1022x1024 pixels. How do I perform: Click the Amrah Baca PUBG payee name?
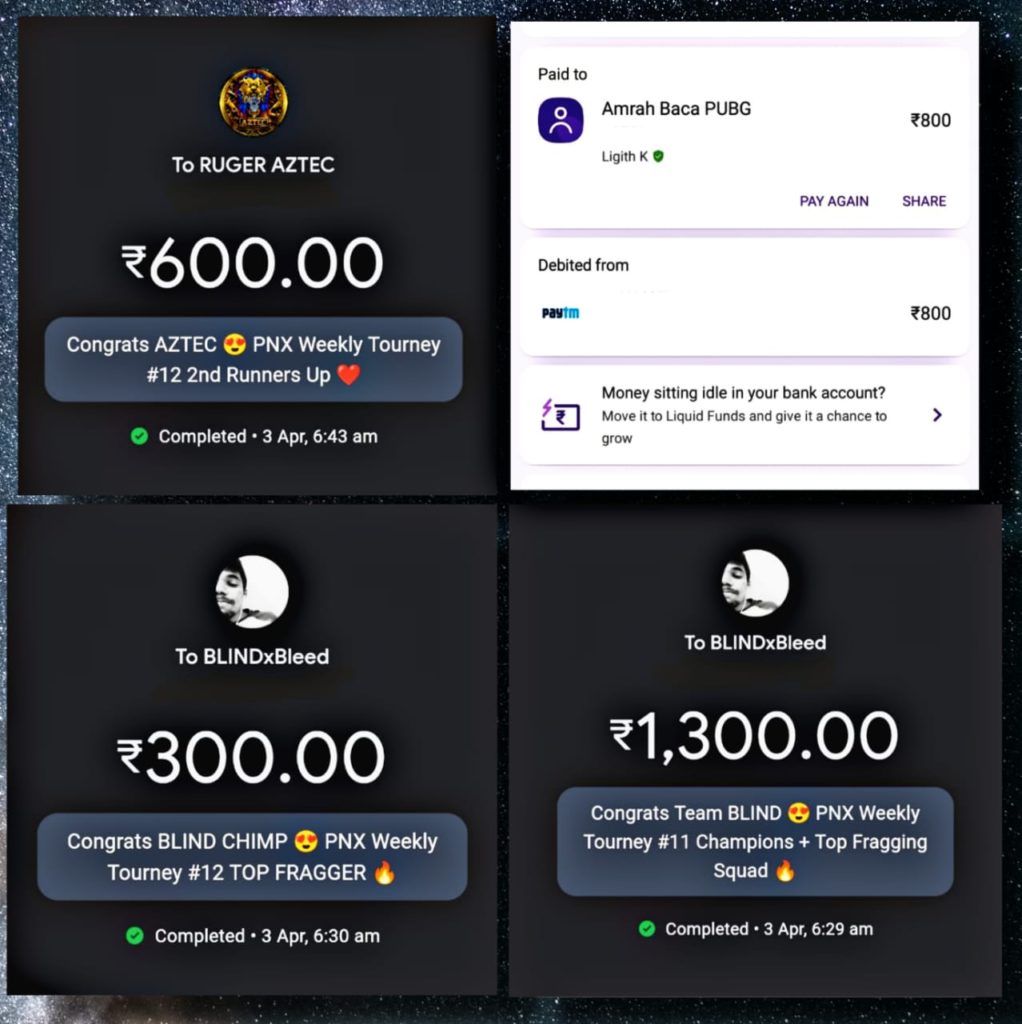point(676,108)
